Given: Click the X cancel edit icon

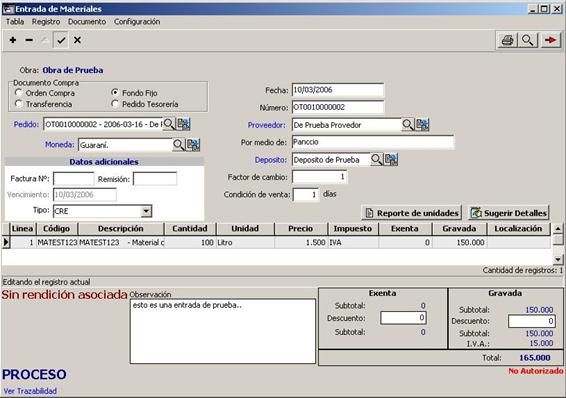Looking at the screenshot, I should 77,40.
